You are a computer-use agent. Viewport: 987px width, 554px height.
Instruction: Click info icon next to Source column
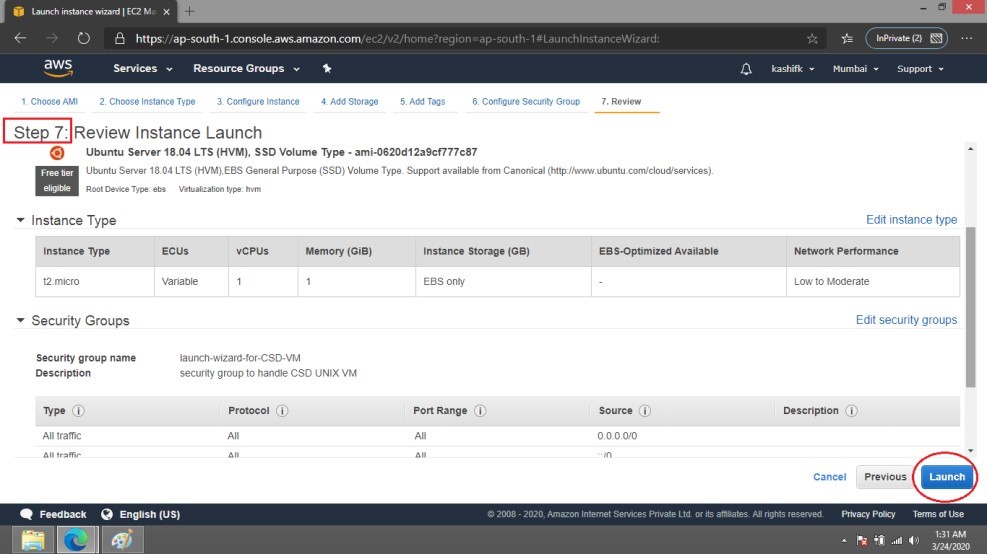pos(645,410)
